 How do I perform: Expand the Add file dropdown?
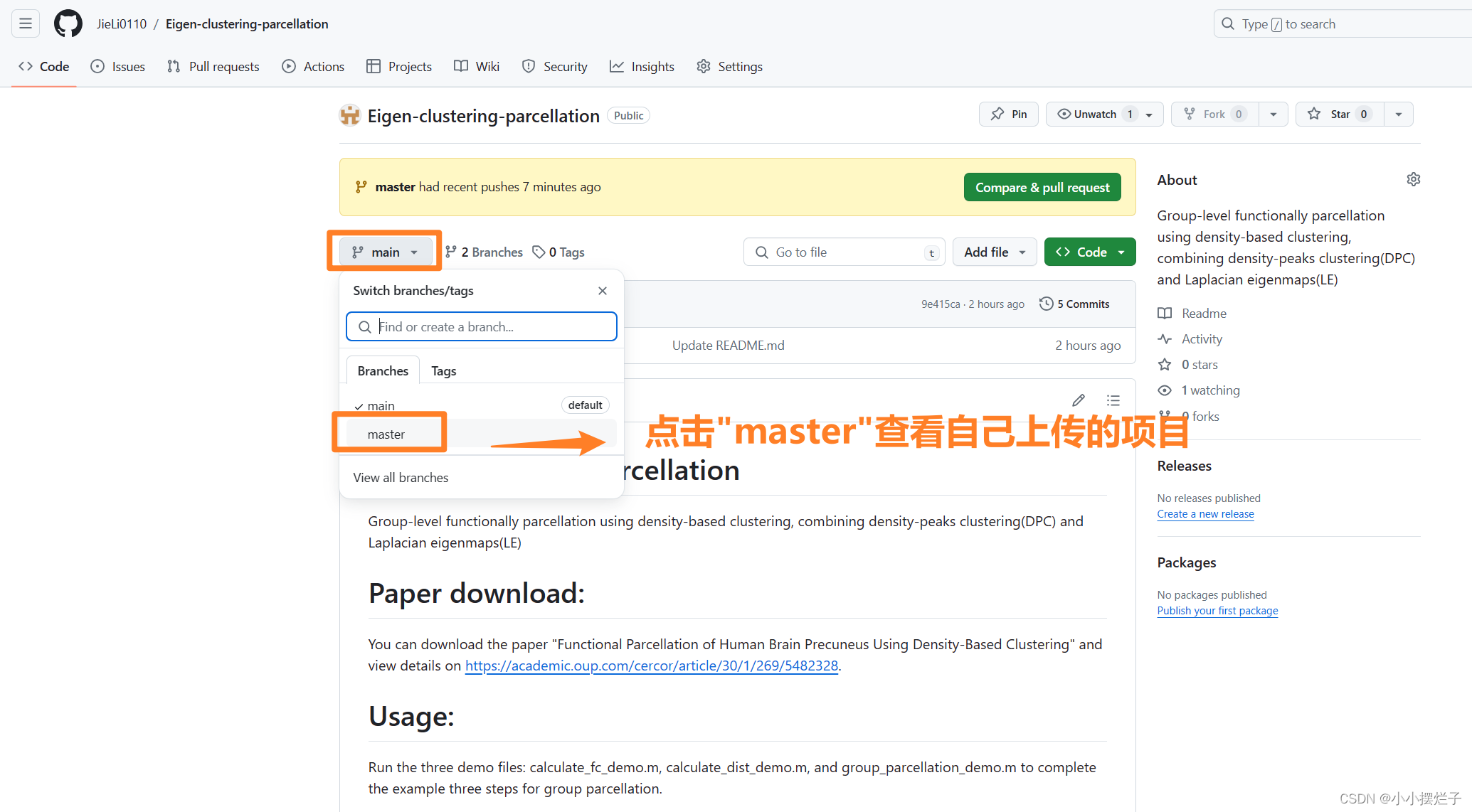994,252
